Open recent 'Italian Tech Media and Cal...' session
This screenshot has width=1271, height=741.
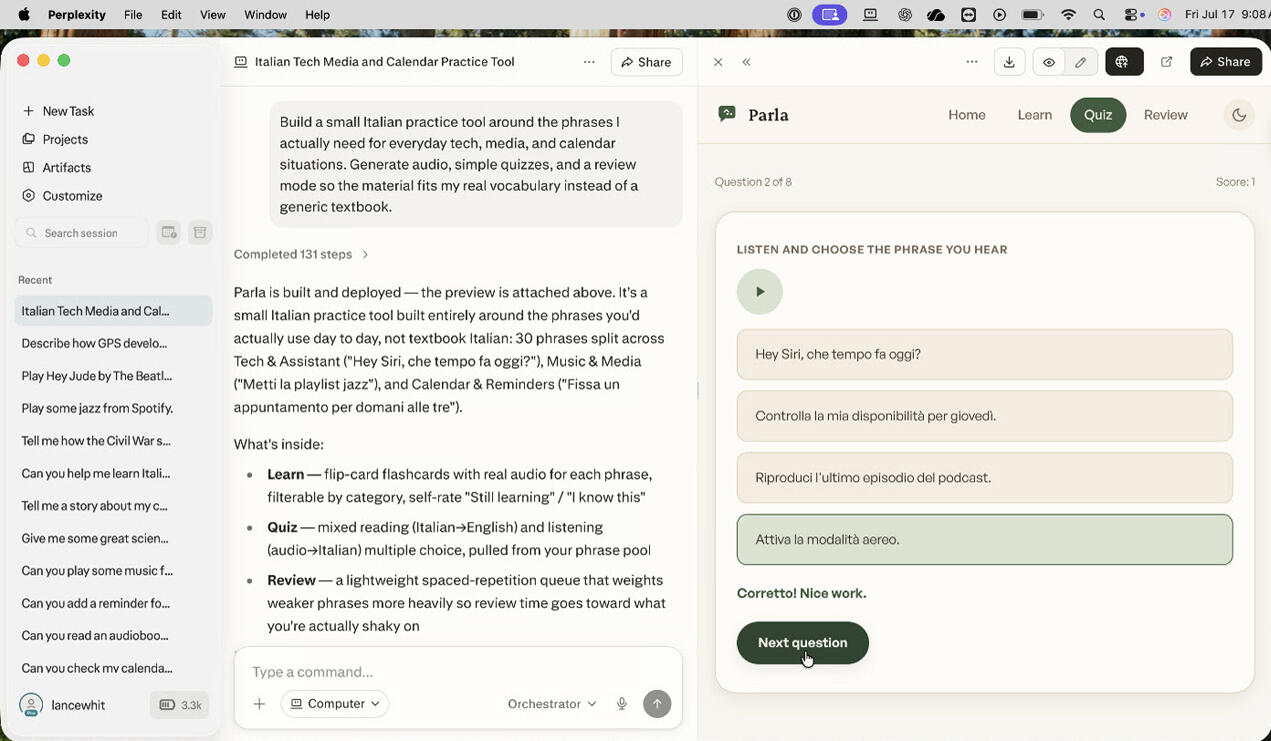pos(114,311)
